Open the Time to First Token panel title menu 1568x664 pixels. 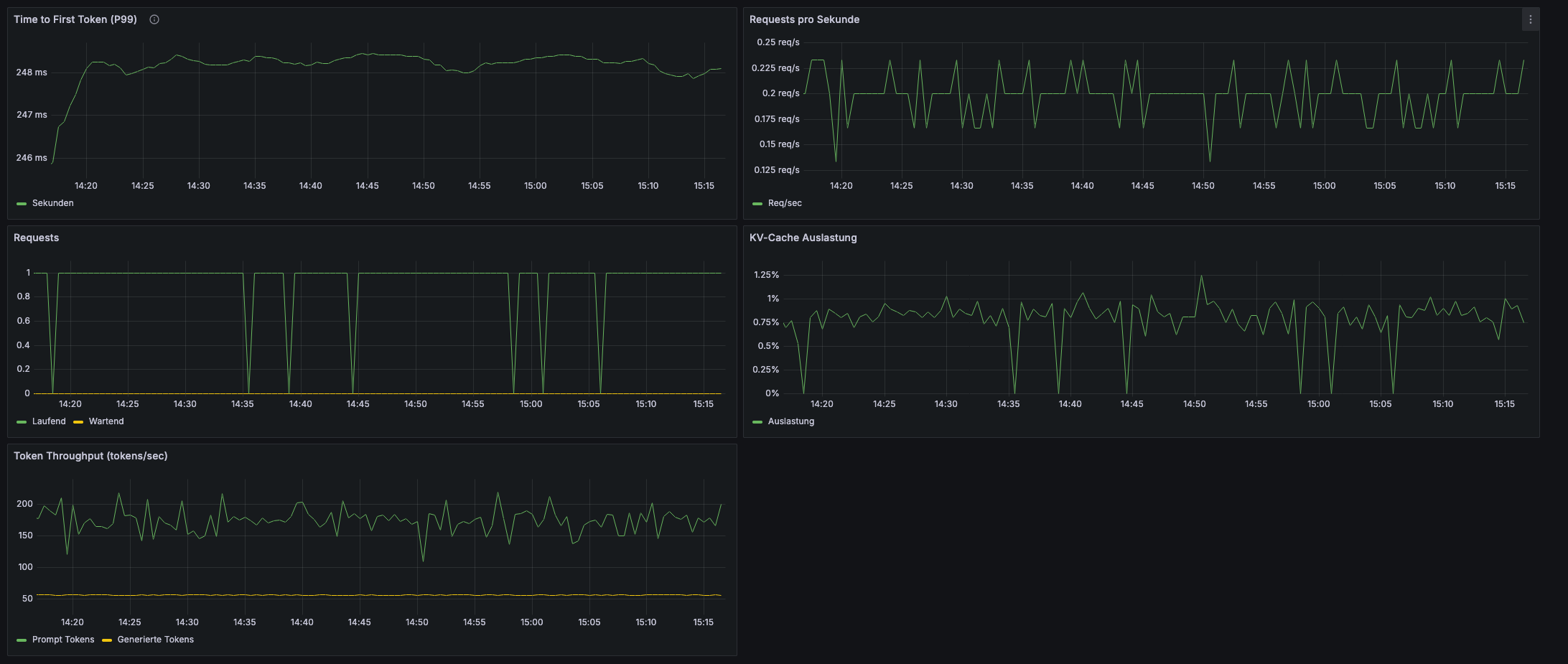74,19
